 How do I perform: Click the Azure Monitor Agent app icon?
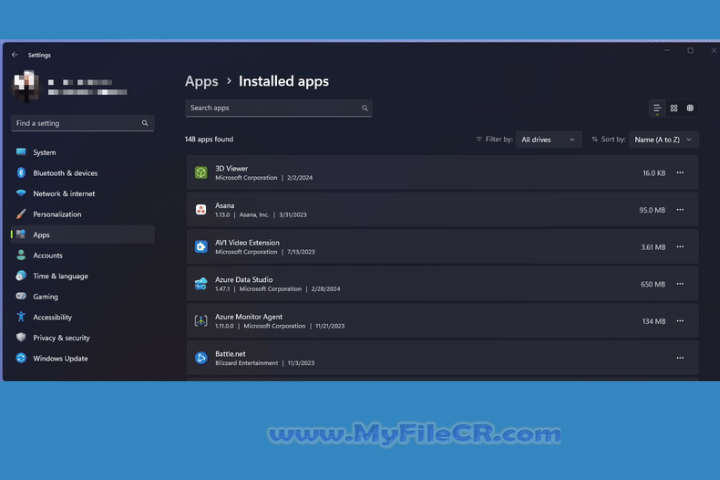[x=201, y=321]
